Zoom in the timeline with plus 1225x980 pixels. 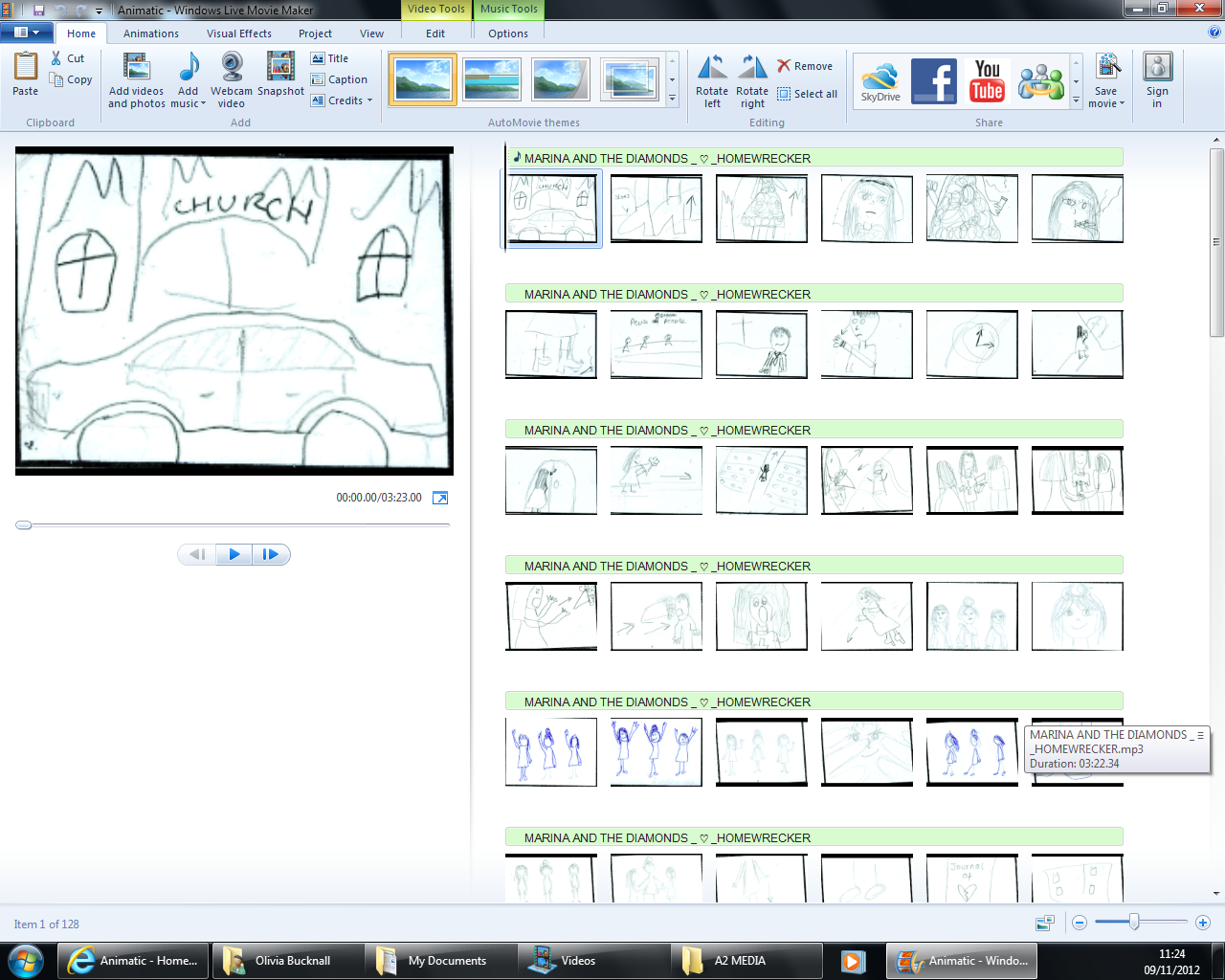(1203, 923)
